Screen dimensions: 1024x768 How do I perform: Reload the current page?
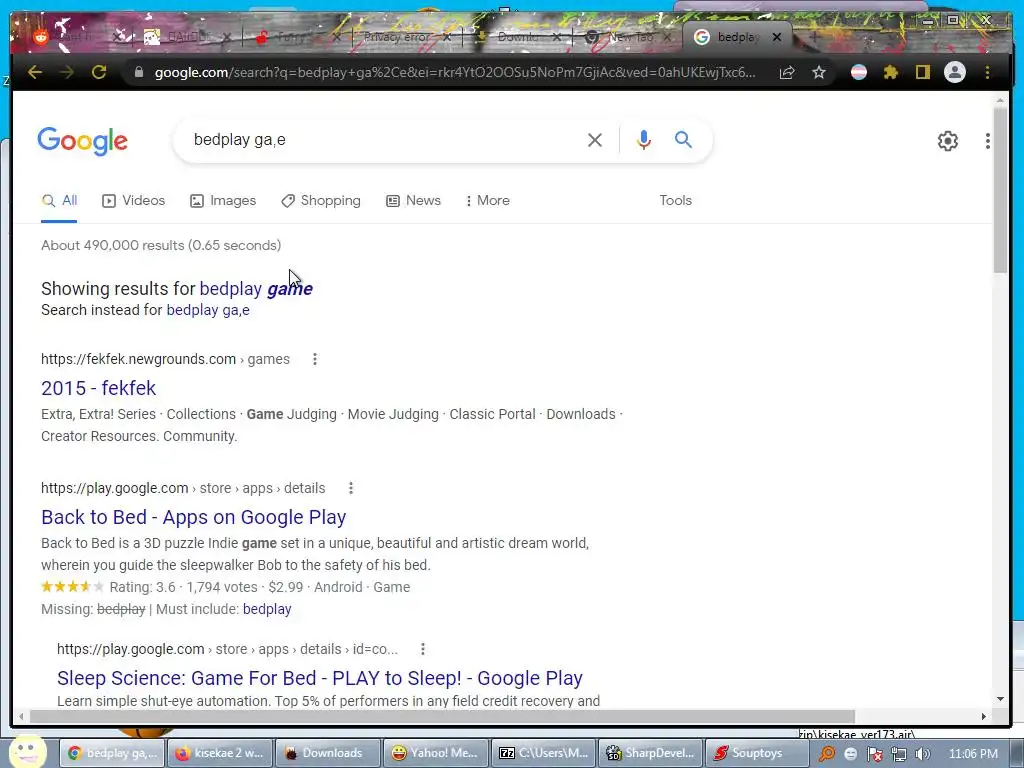pos(99,72)
